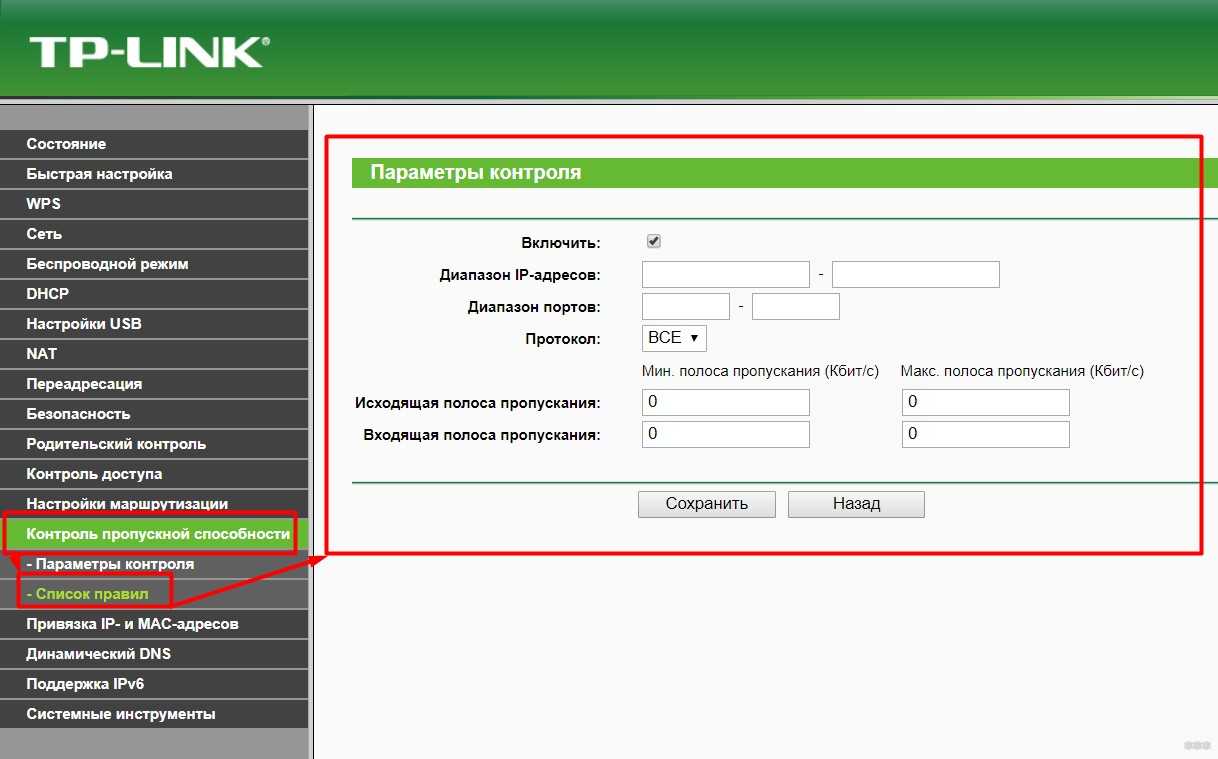
Task: Click the starting port range field
Action: click(686, 306)
